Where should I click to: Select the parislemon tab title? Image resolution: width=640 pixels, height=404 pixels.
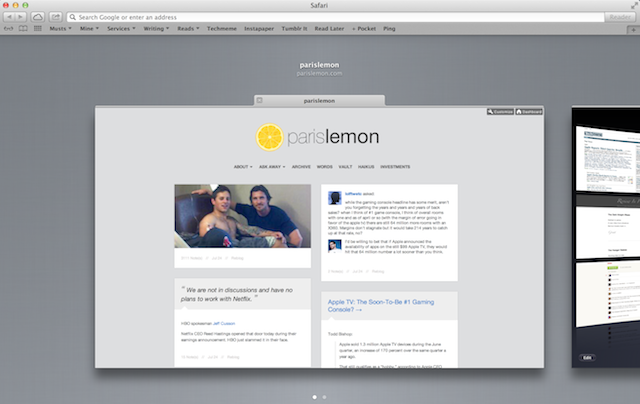[319, 101]
